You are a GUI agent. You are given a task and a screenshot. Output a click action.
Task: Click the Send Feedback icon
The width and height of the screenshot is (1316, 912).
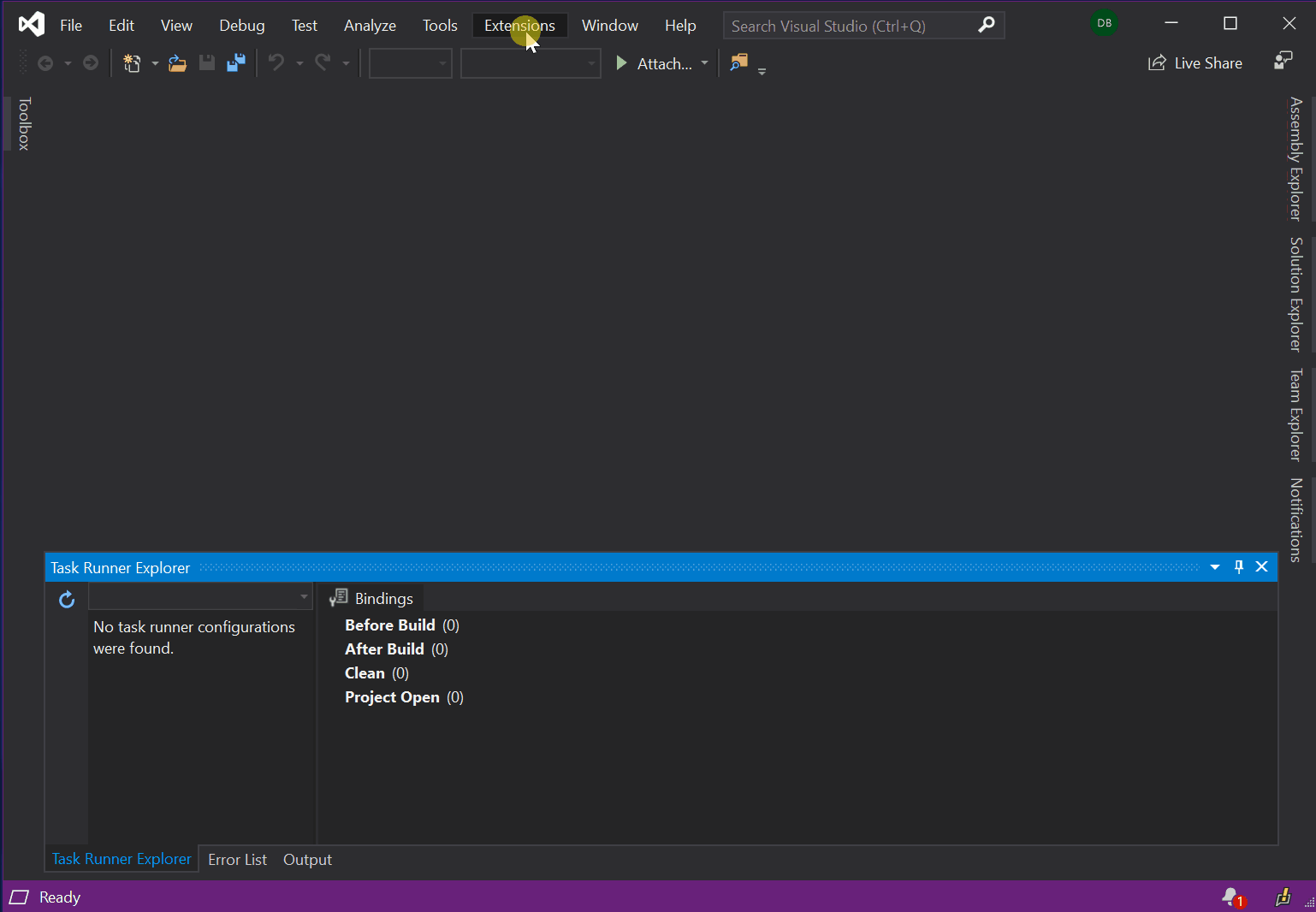pyautogui.click(x=1283, y=61)
